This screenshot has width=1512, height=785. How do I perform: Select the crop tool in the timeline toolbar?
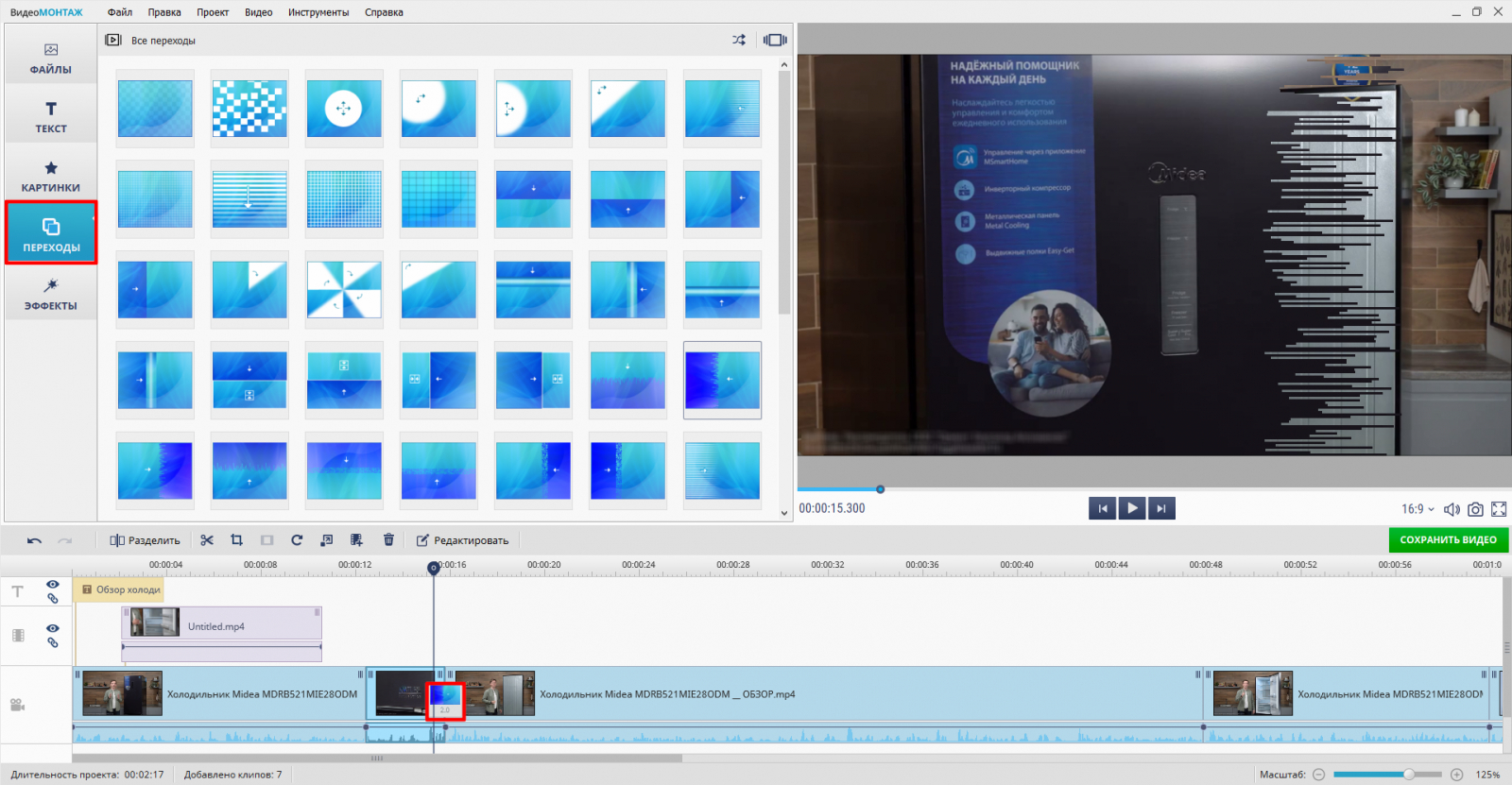(237, 540)
